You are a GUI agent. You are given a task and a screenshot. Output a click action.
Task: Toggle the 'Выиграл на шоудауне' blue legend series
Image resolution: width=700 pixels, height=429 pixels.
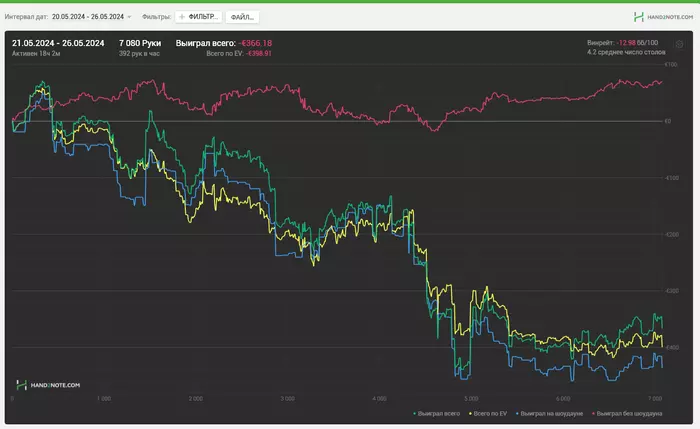(x=546, y=412)
